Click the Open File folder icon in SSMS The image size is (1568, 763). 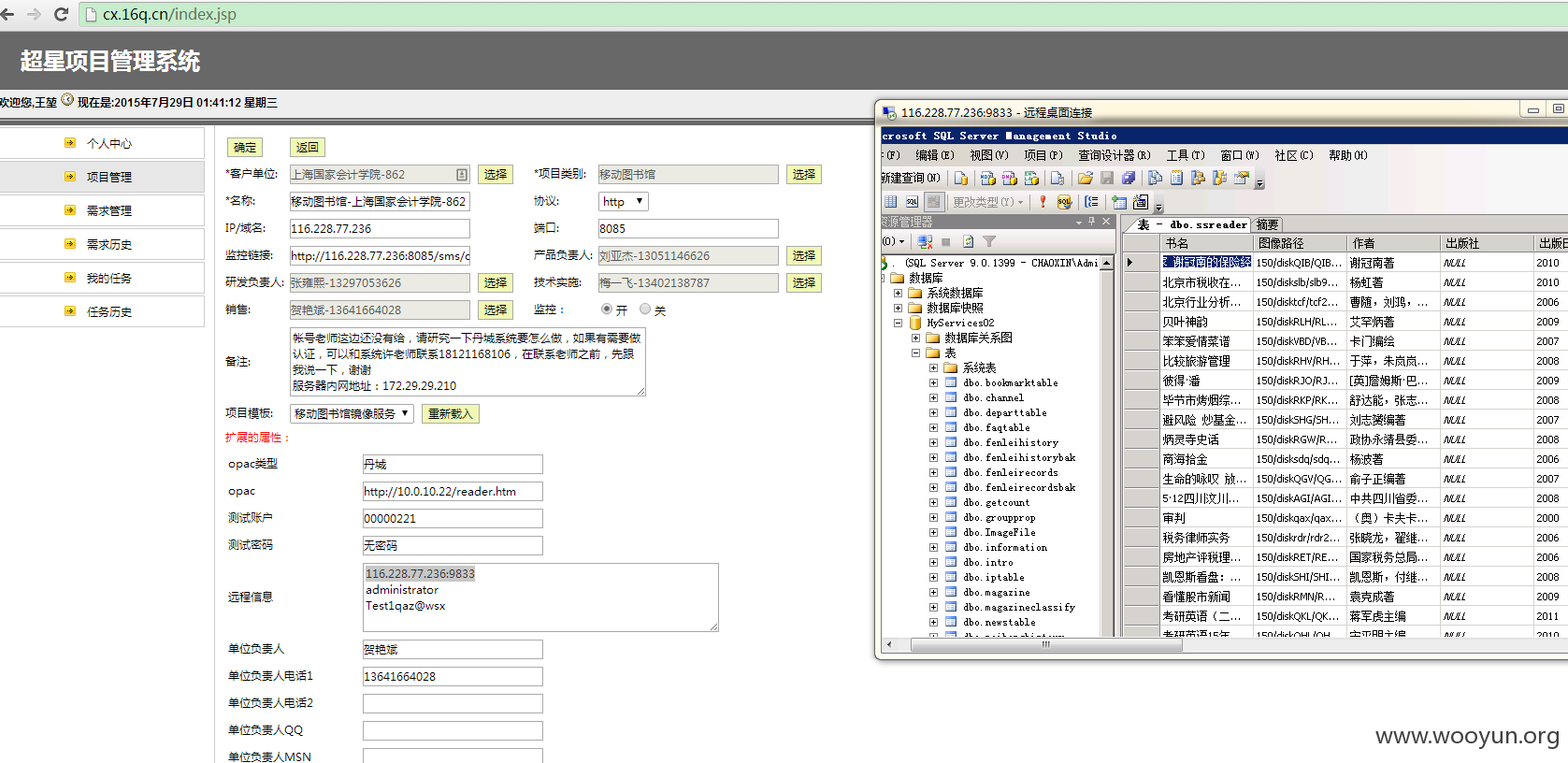(x=1086, y=178)
